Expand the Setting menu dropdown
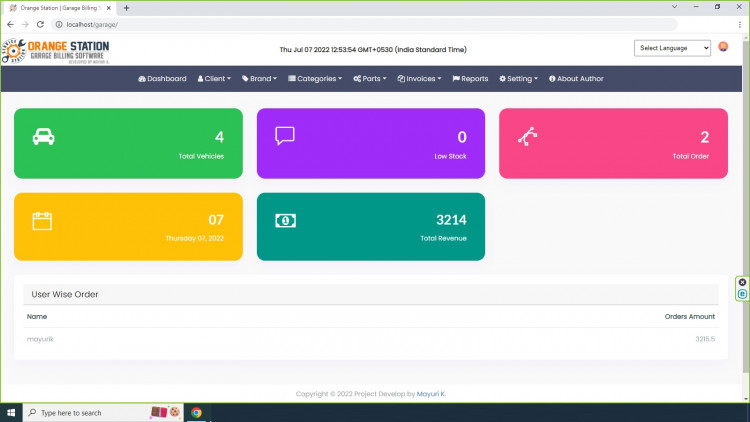This screenshot has height=422, width=750. pyautogui.click(x=518, y=78)
